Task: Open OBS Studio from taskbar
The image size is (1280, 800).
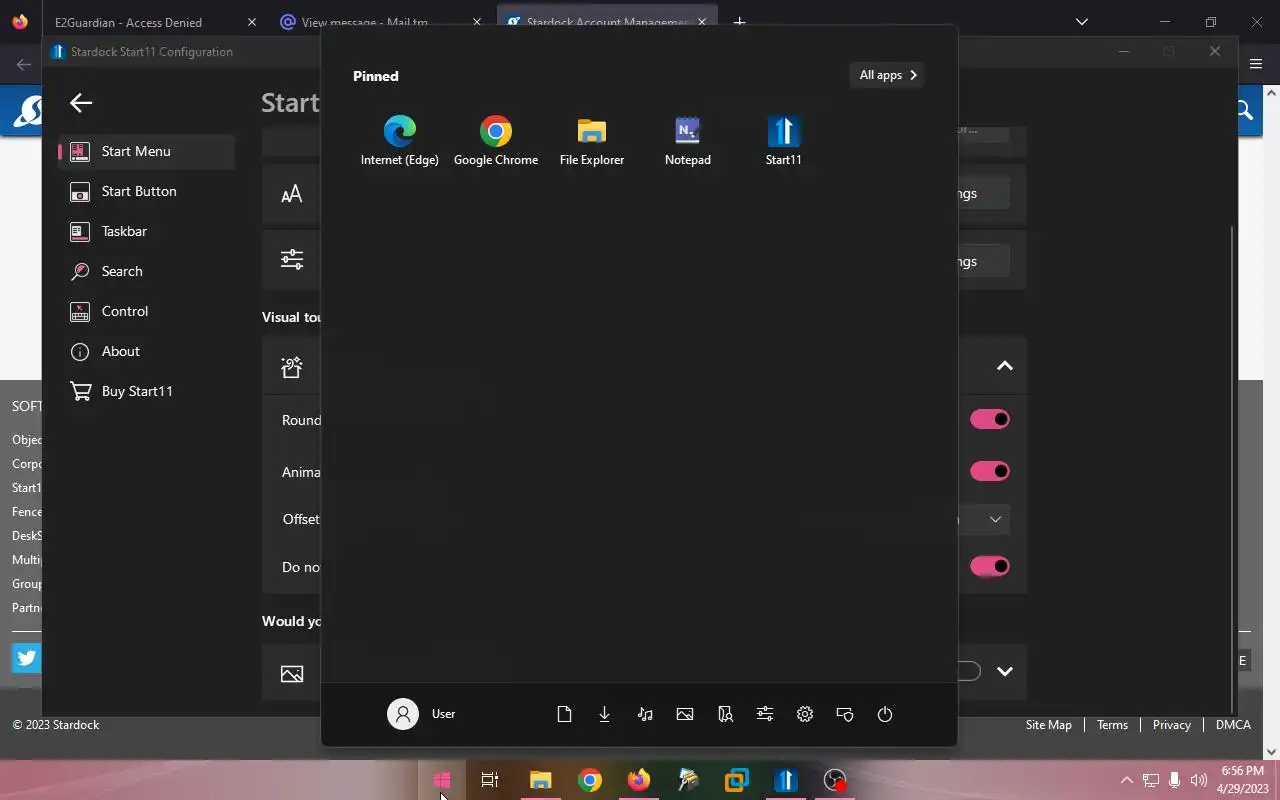Action: (835, 780)
